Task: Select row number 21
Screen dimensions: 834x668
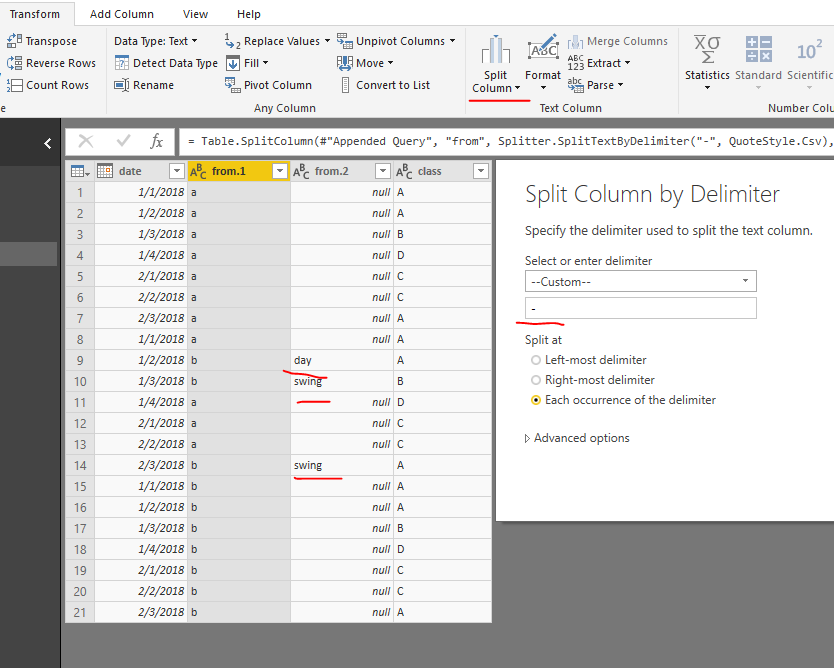Action: point(80,613)
